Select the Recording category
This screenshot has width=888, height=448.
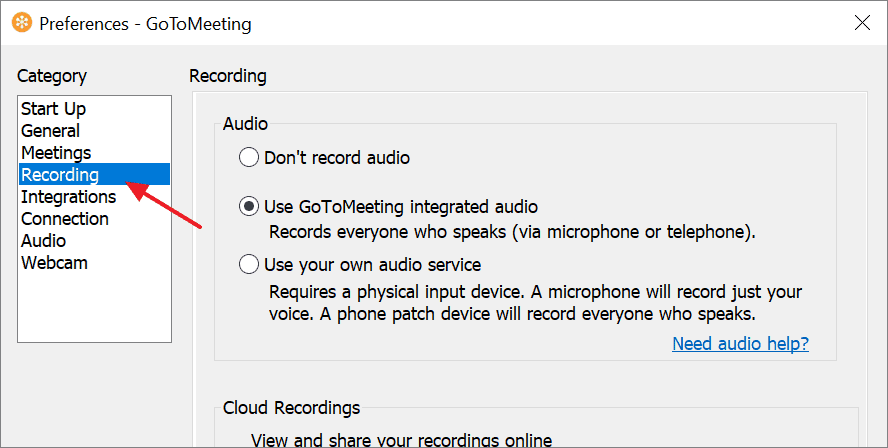[x=60, y=175]
